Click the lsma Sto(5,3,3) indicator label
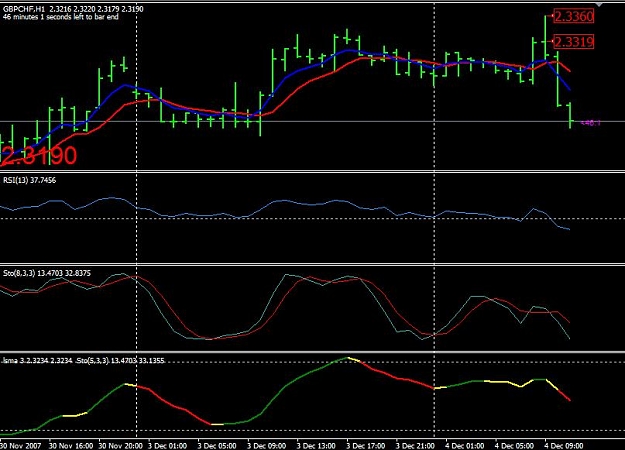Viewport: 625px width, 450px height. coord(83,361)
